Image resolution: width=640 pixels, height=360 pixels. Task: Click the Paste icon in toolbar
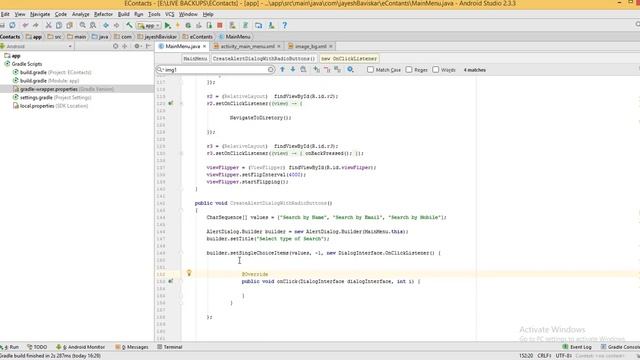pos(69,25)
